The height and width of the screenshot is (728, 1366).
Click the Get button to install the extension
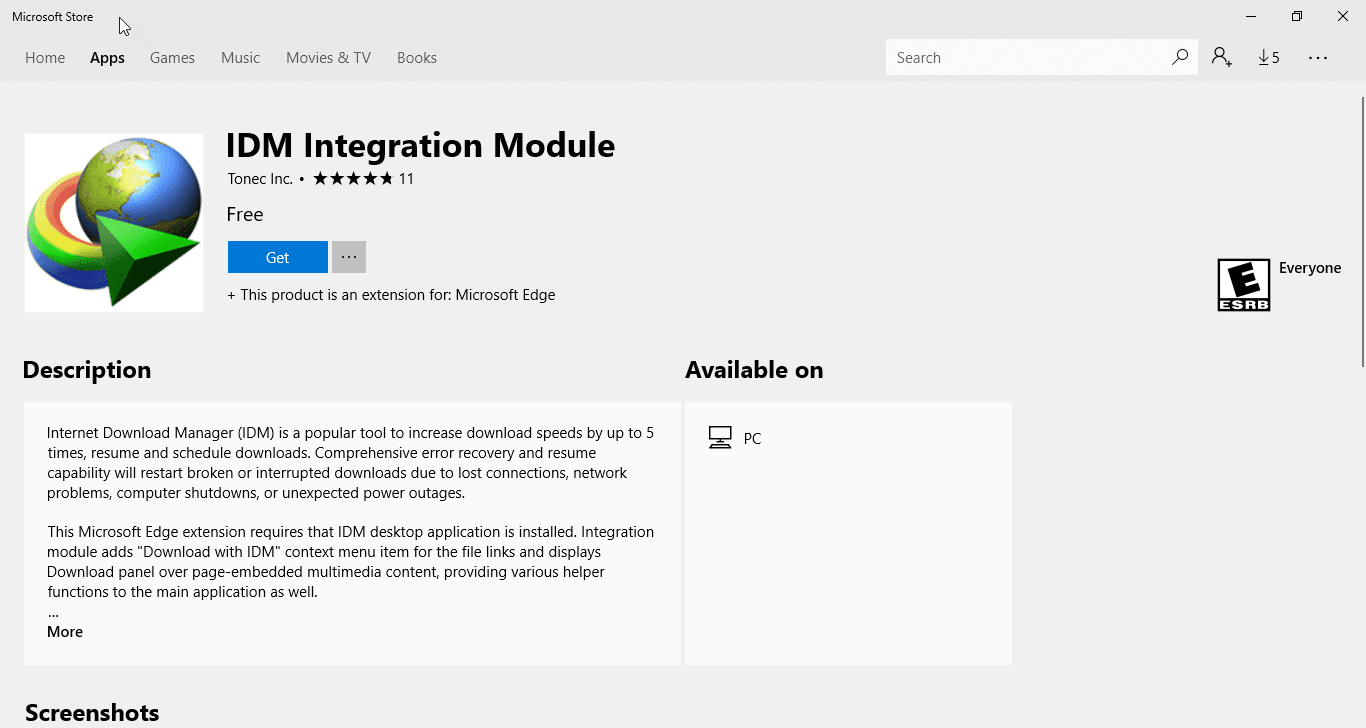pos(277,257)
